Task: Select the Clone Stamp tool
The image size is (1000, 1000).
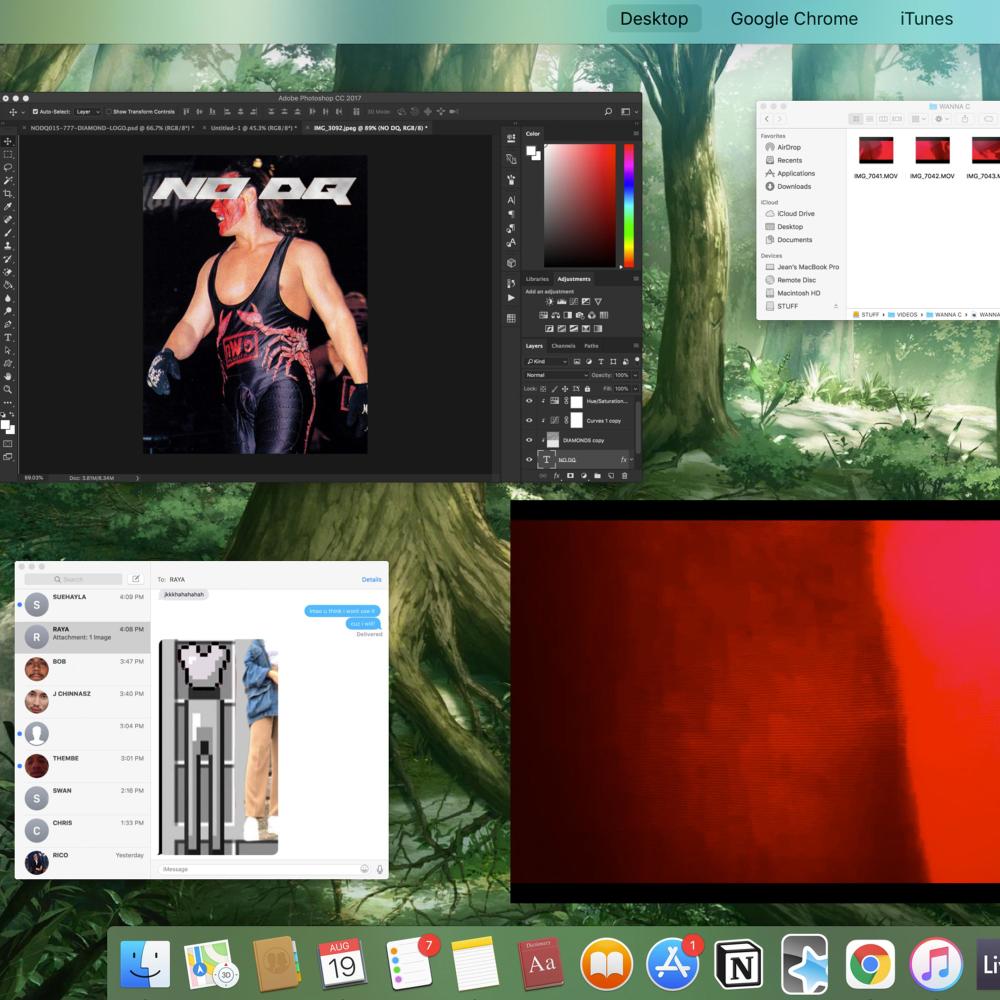Action: [x=8, y=246]
